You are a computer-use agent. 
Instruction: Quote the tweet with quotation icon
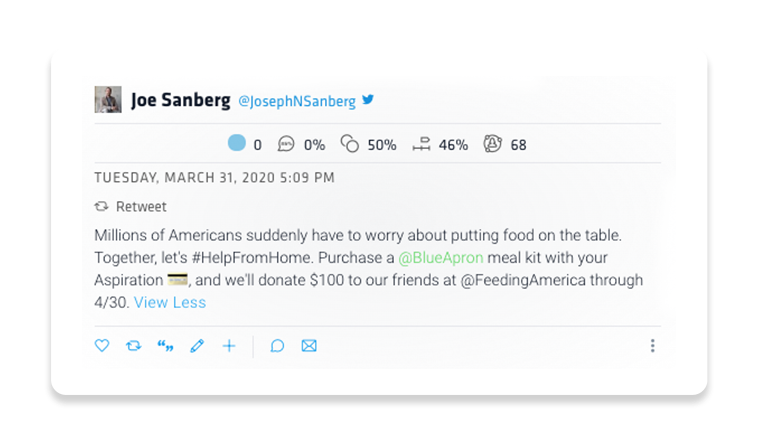165,346
